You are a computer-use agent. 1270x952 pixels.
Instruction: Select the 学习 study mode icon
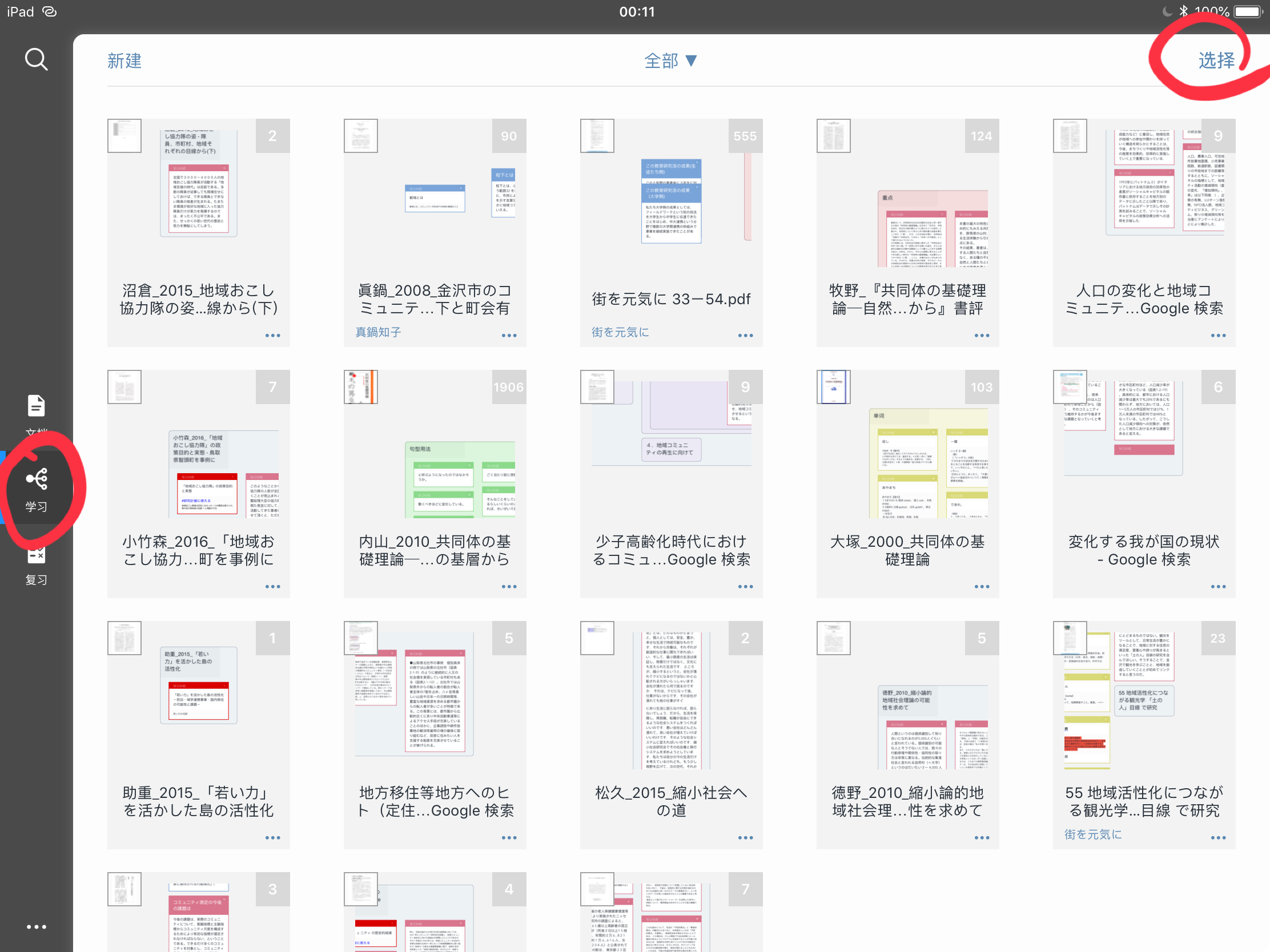[36, 490]
